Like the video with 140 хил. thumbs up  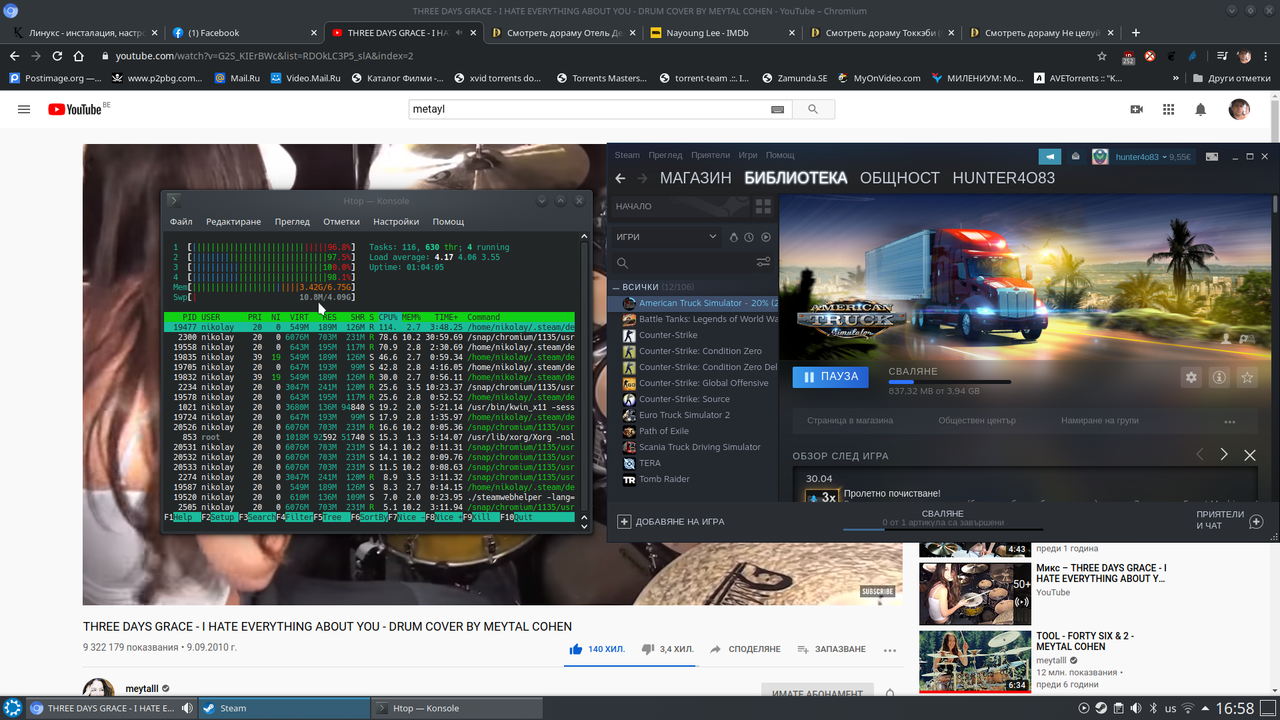(597, 649)
